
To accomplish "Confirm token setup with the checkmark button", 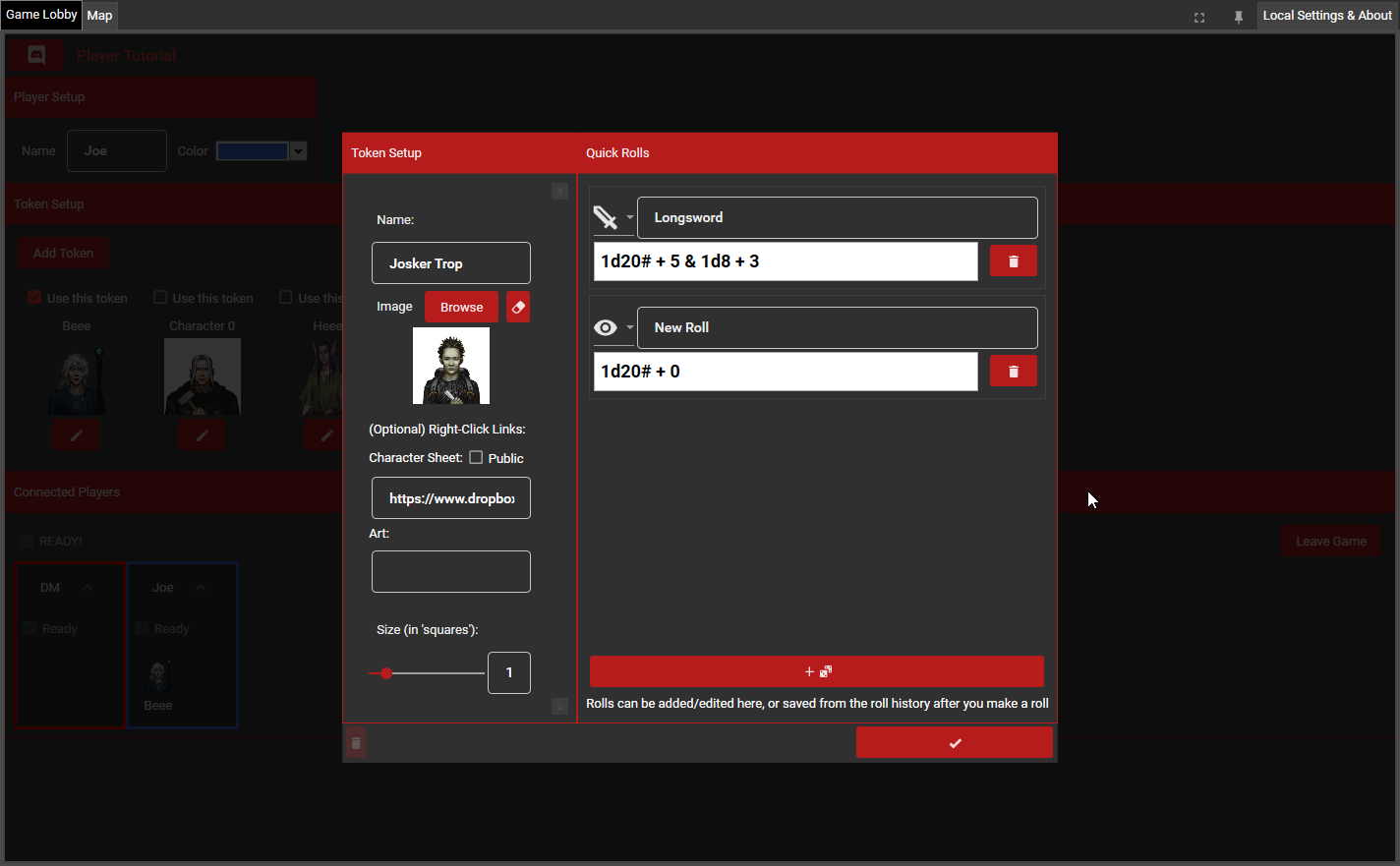I will coord(955,743).
